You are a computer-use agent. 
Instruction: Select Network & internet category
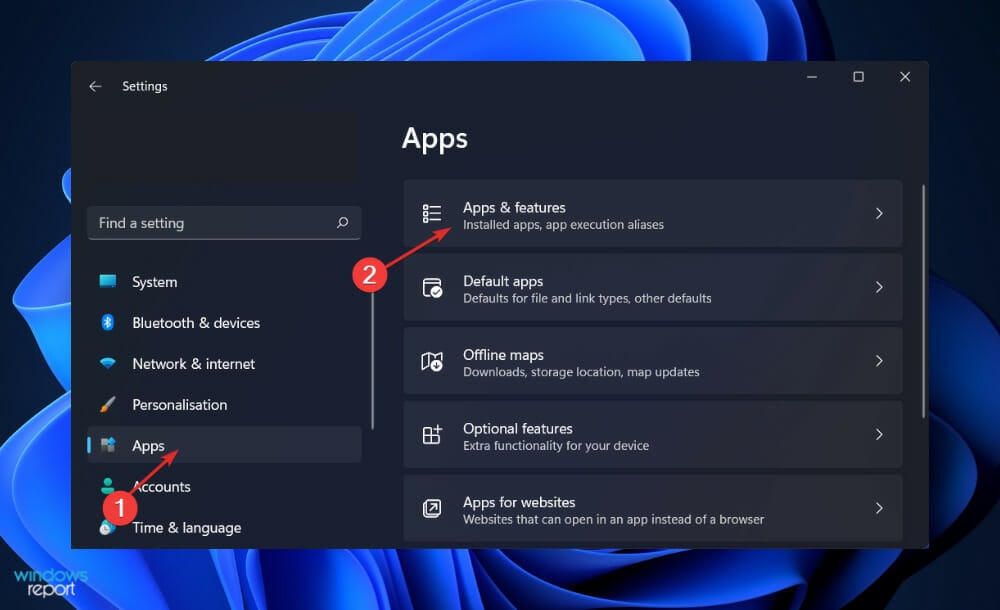[224, 363]
